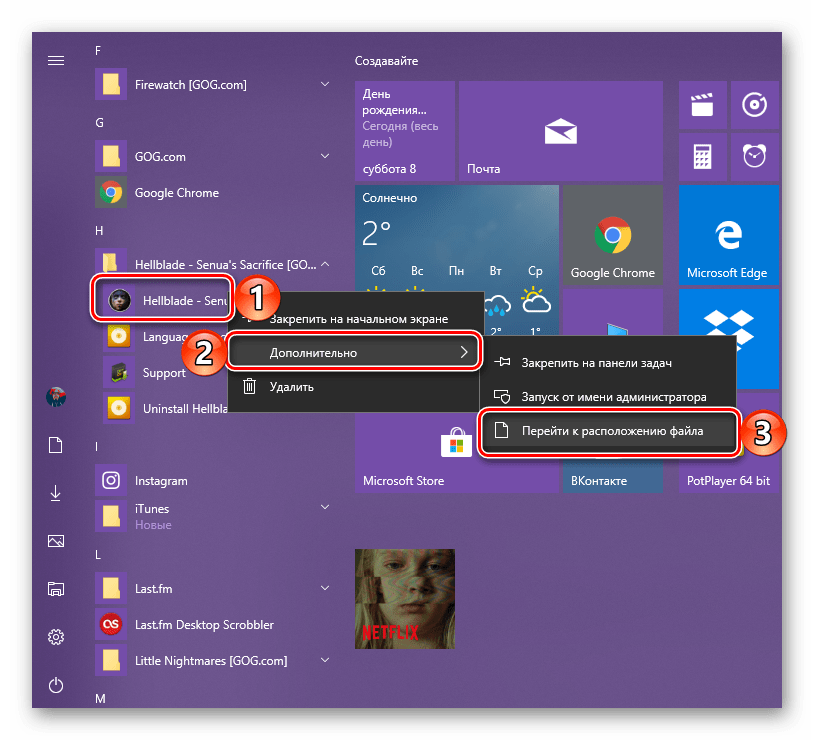Viewport: 814px width, 740px height.
Task: Launch the Calculator small tile
Action: [702, 156]
